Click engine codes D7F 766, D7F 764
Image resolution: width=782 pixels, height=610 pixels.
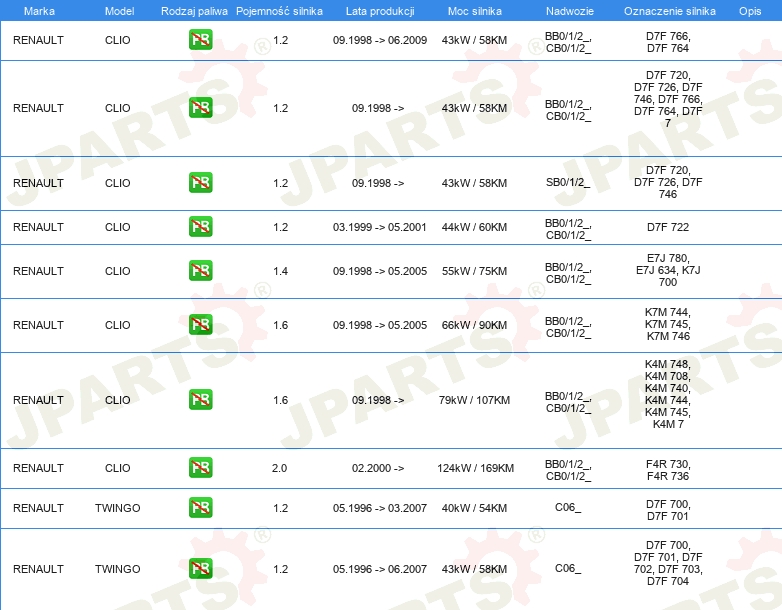tap(668, 42)
